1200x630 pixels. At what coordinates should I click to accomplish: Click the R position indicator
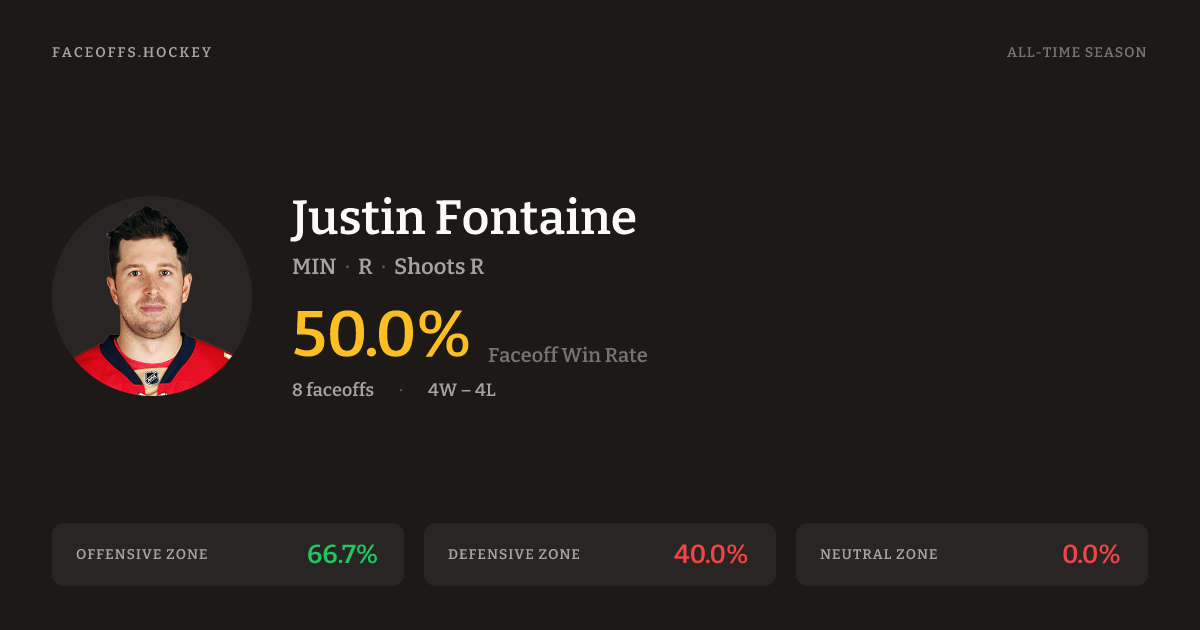[365, 267]
